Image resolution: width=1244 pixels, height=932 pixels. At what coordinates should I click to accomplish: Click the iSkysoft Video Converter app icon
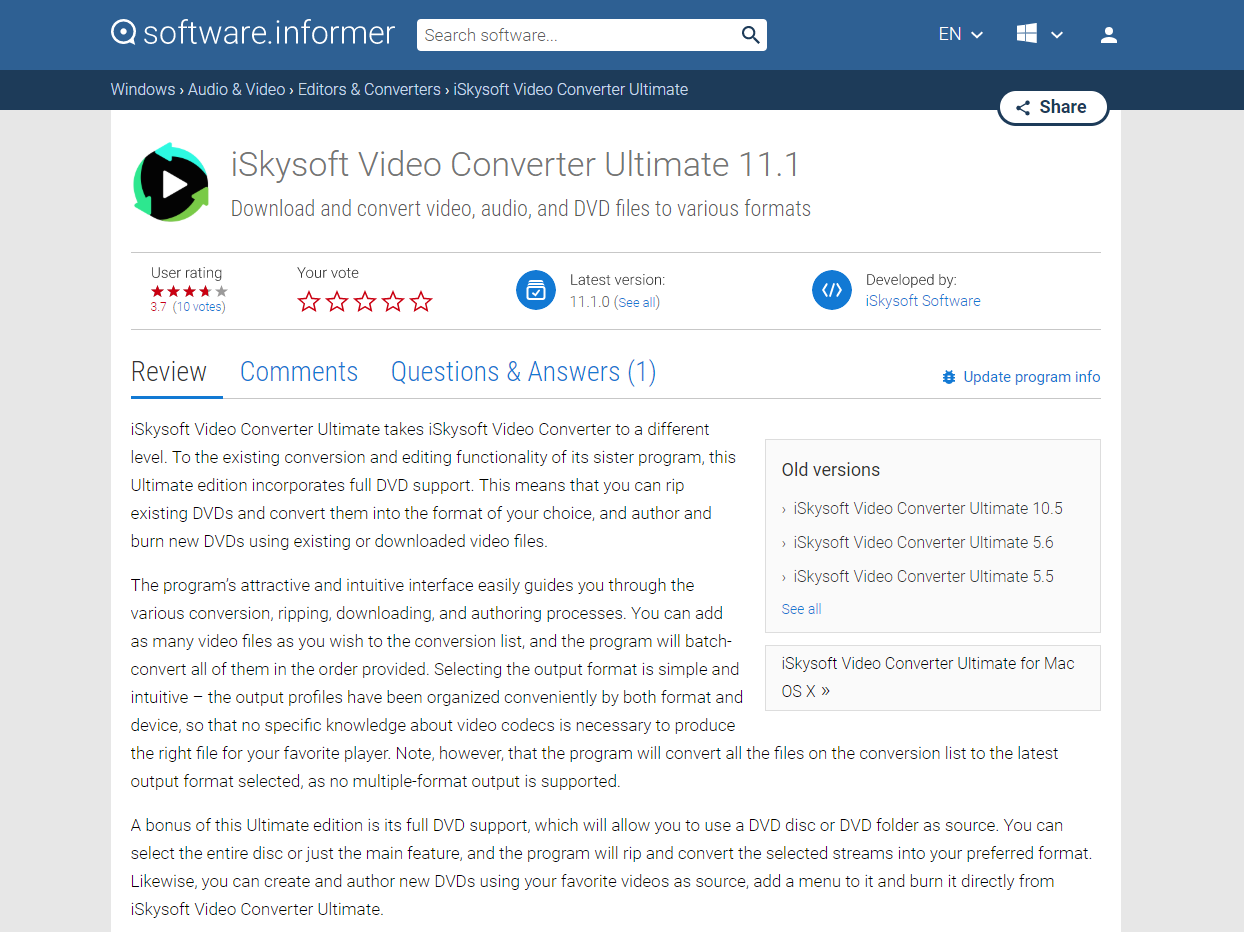[x=171, y=183]
